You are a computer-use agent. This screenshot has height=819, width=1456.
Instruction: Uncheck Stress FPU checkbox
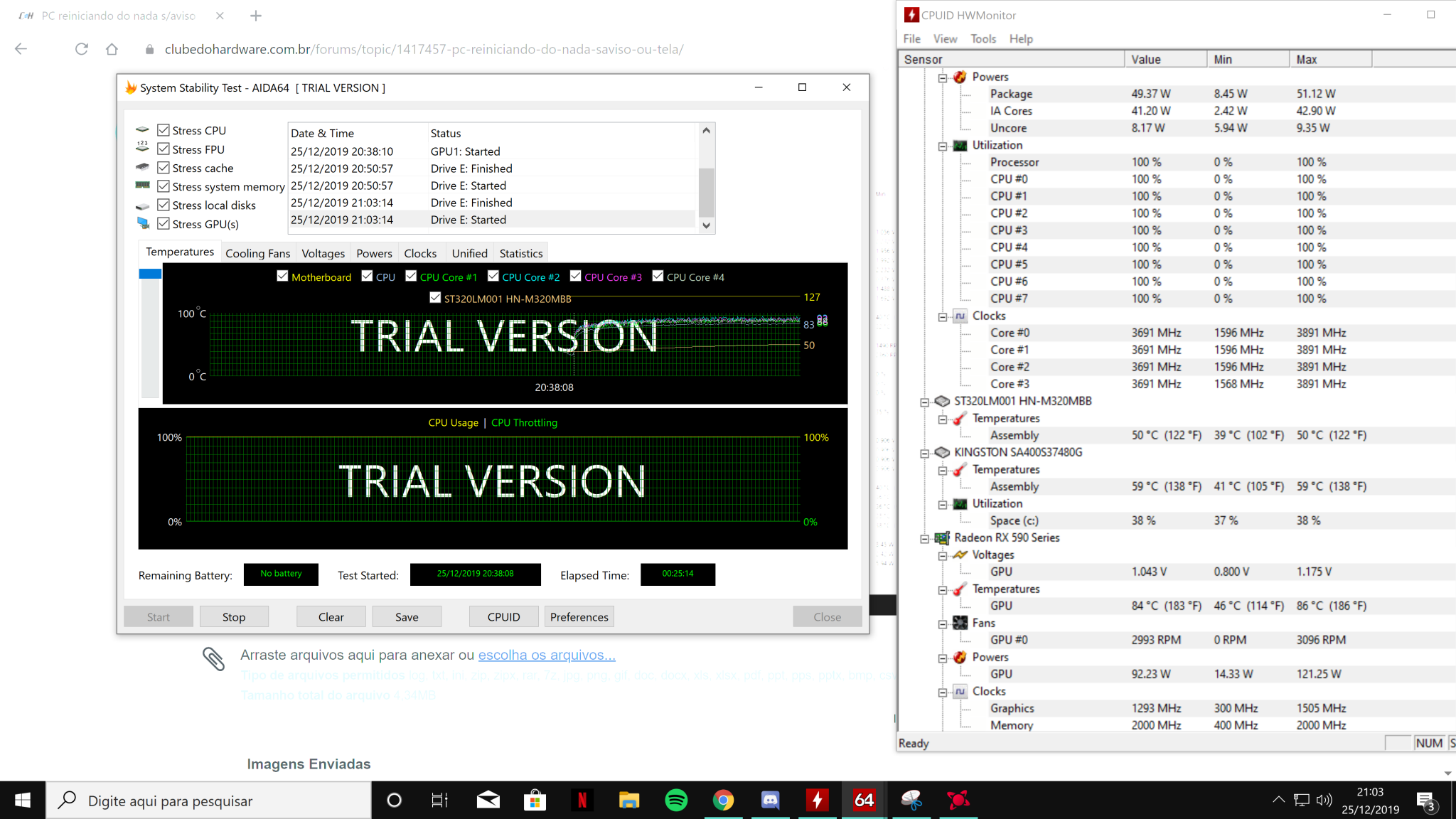[x=164, y=149]
